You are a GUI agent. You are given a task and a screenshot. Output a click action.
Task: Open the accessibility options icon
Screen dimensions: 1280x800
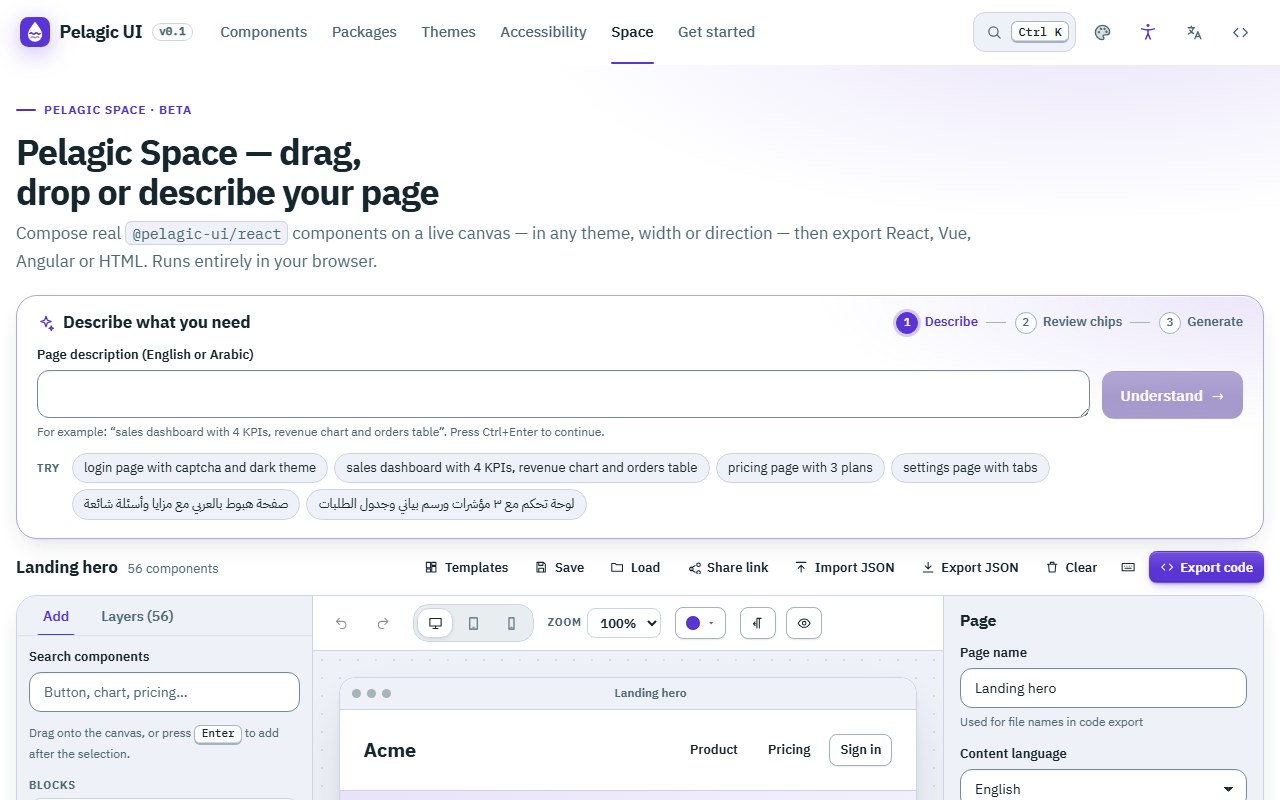pos(1148,32)
